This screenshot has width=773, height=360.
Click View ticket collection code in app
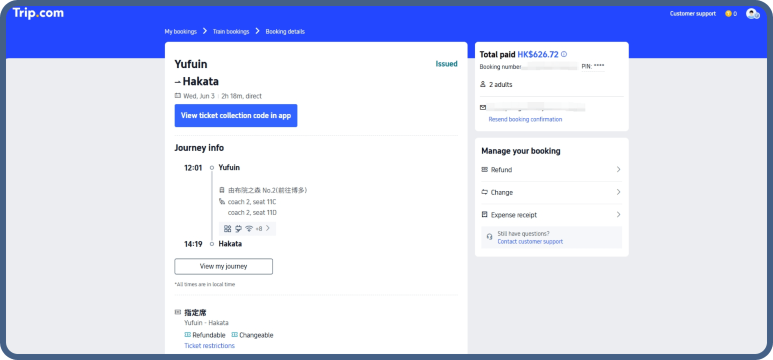click(x=236, y=115)
